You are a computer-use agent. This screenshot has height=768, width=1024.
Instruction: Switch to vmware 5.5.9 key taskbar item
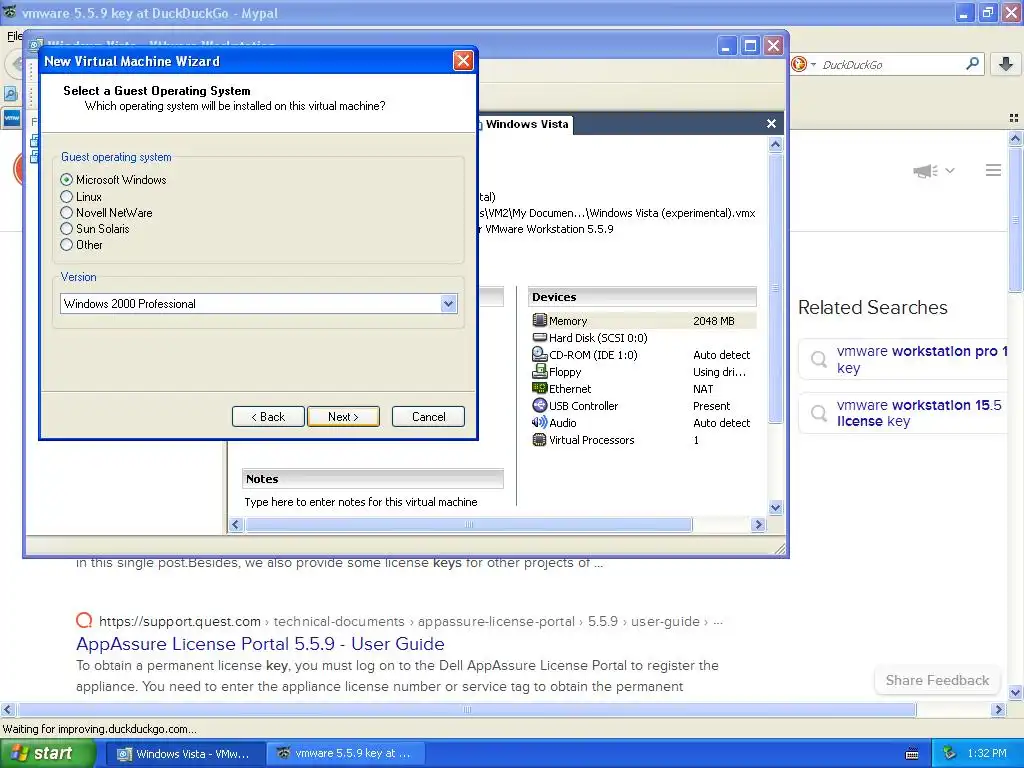345,754
